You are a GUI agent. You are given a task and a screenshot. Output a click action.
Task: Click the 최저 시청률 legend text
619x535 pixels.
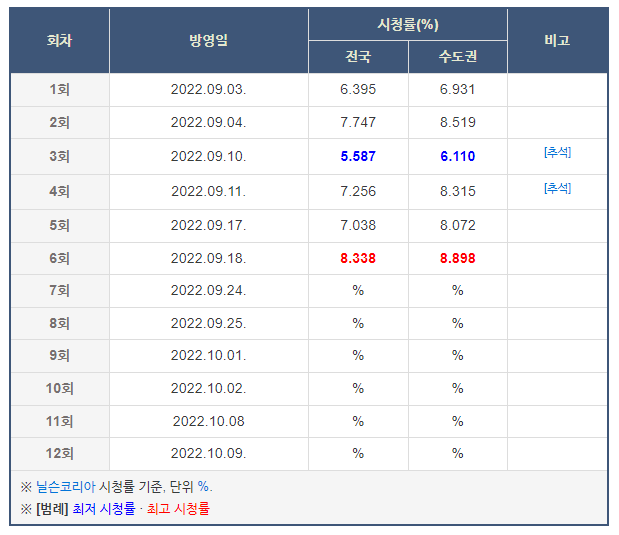103,509
